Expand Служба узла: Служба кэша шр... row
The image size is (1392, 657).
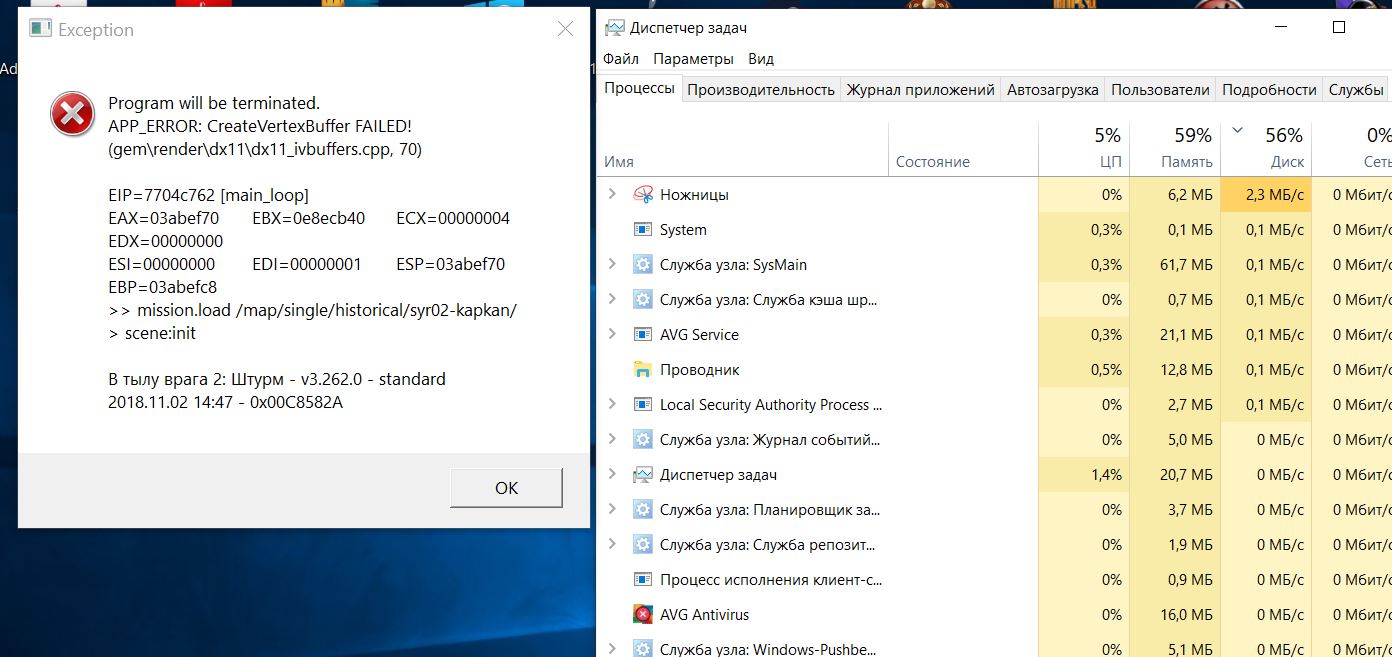tap(612, 299)
